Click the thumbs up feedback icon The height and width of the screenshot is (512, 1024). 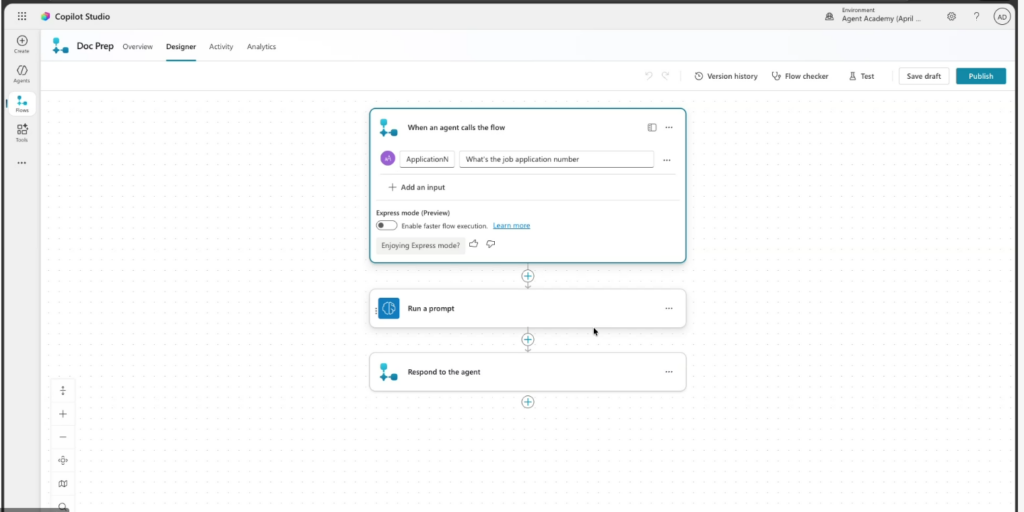pos(474,244)
